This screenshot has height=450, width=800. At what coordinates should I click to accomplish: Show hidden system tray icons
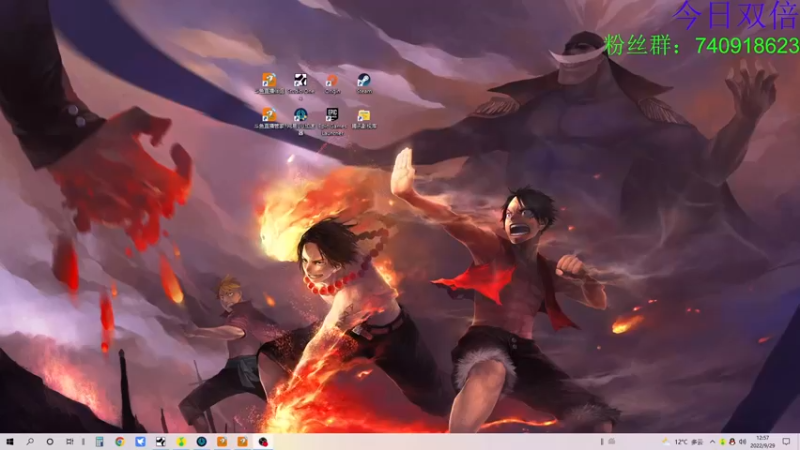pos(712,442)
